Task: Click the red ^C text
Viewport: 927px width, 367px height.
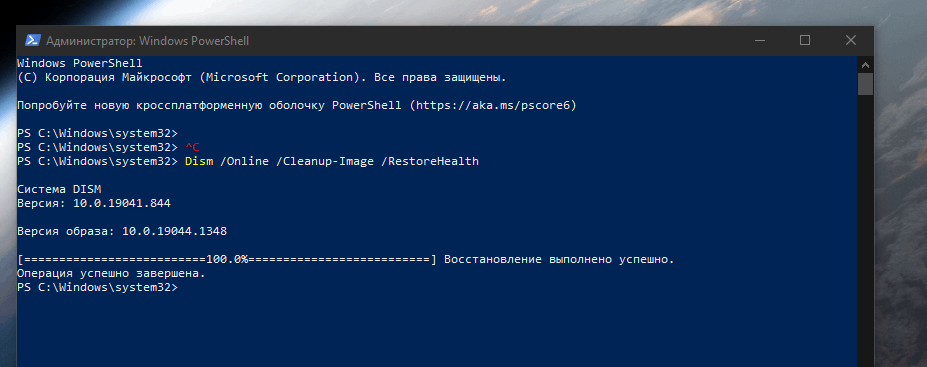Action: [x=192, y=147]
